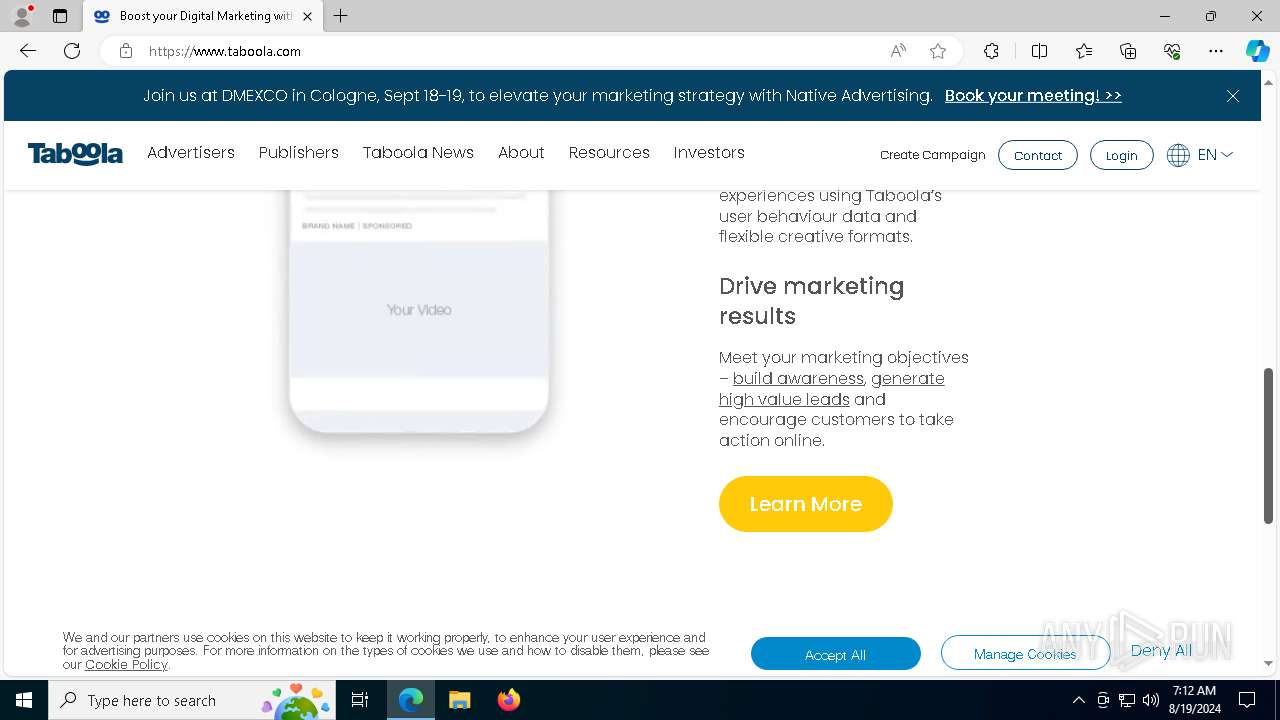Screen dimensions: 1280x720
Task: Open the Collections icon
Action: 1128,51
